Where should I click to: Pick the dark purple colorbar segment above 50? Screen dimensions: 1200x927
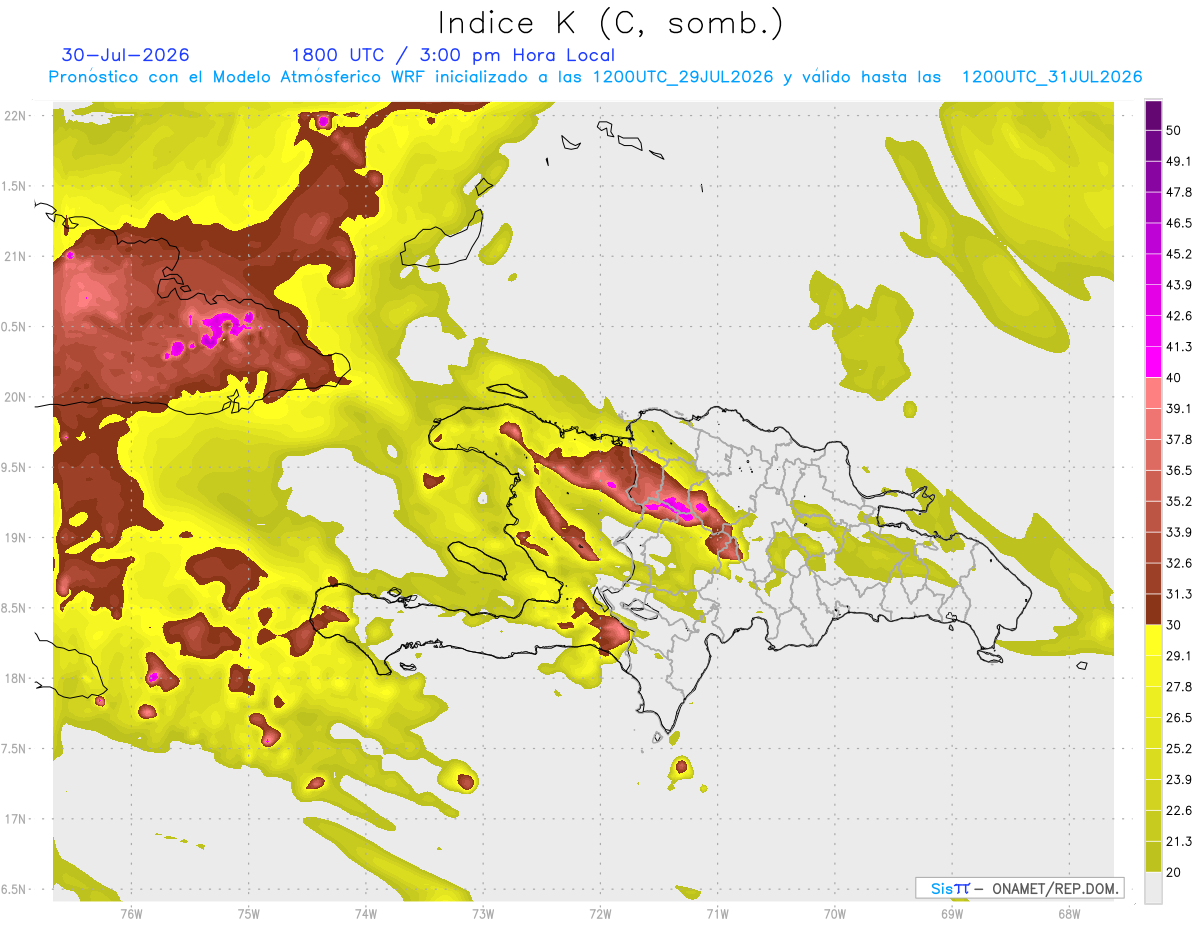coord(1153,115)
